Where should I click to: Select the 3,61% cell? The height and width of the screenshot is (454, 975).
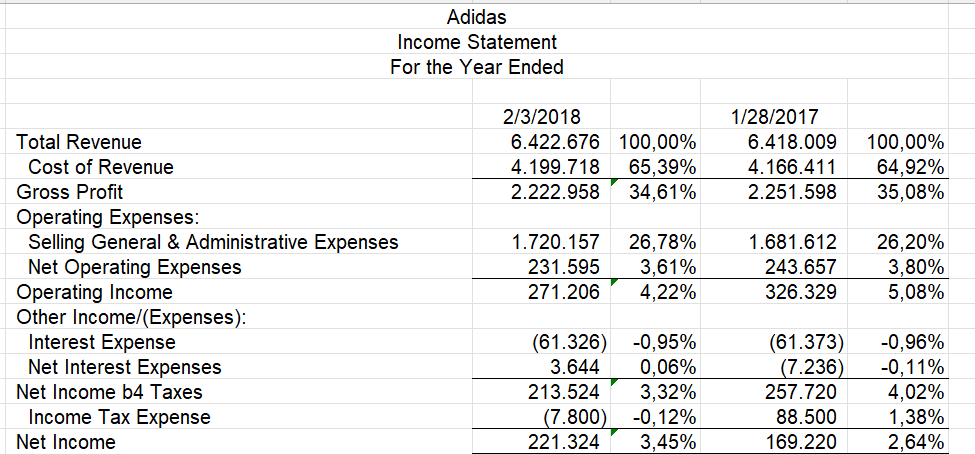click(x=668, y=267)
